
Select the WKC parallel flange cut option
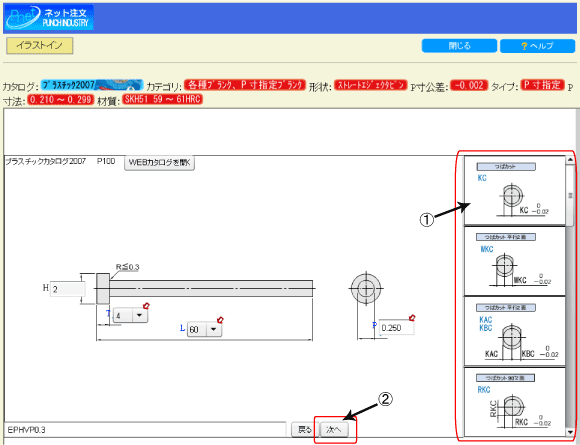pos(515,261)
